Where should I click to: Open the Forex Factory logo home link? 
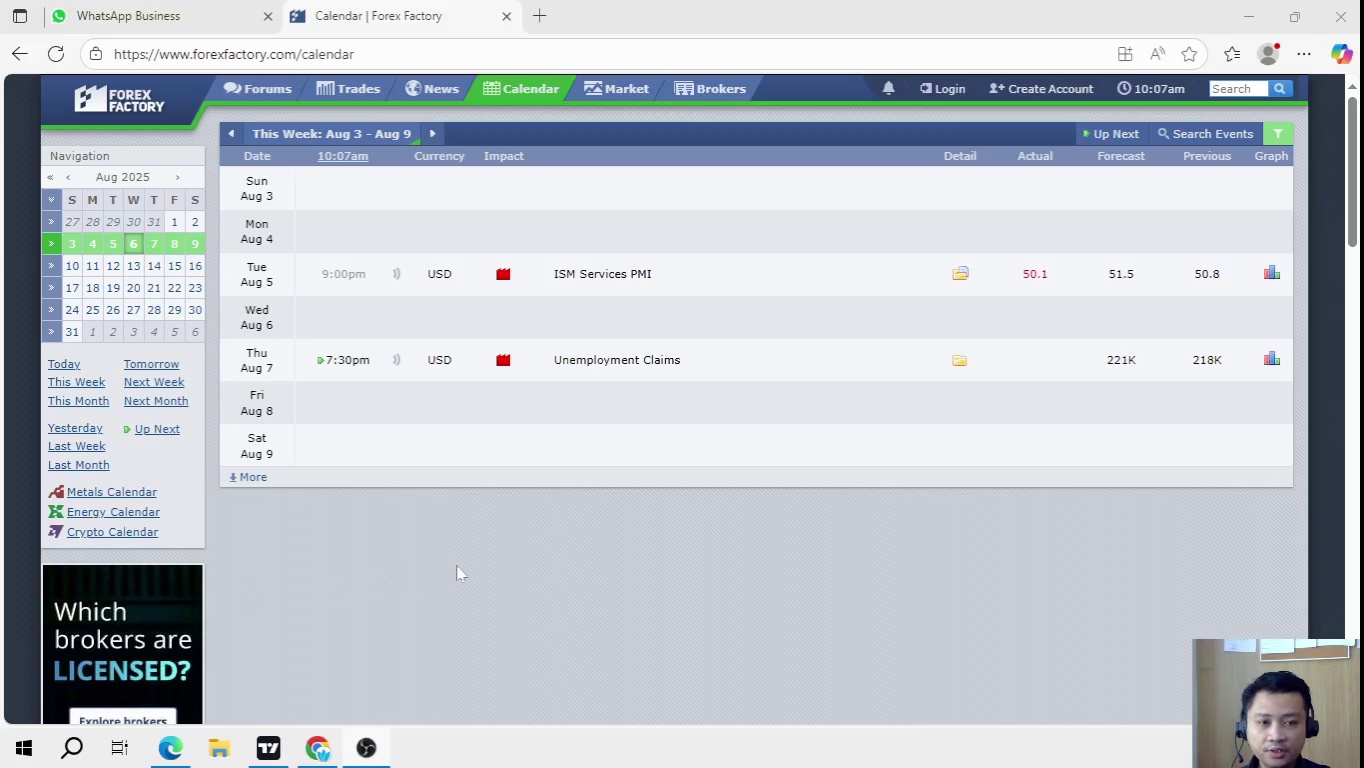coord(119,99)
